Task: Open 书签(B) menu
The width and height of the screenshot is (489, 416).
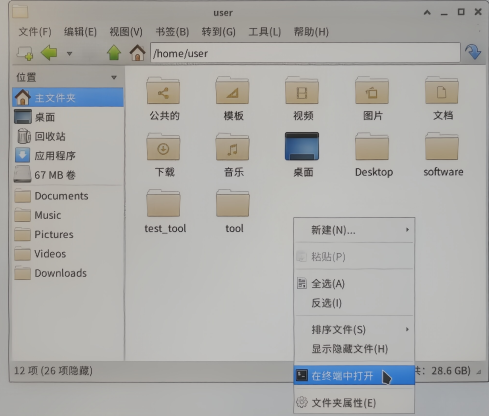Action: point(172,32)
